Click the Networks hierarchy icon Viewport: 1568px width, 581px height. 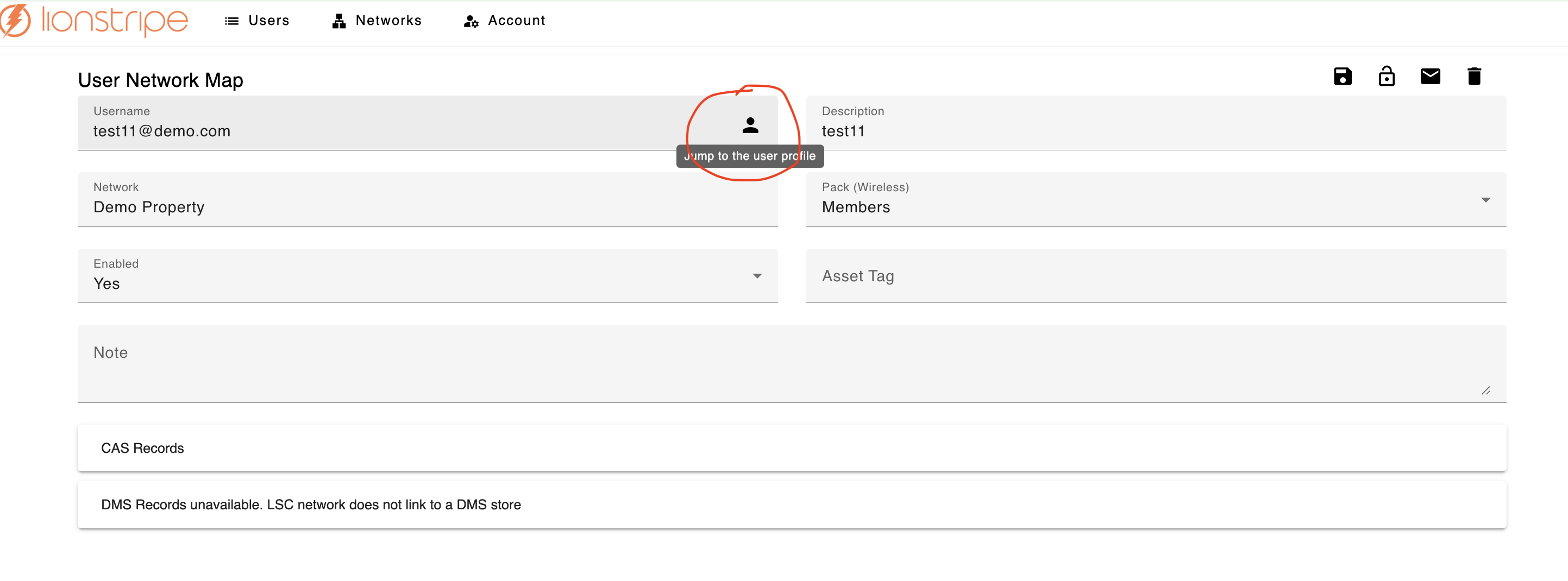point(339,21)
